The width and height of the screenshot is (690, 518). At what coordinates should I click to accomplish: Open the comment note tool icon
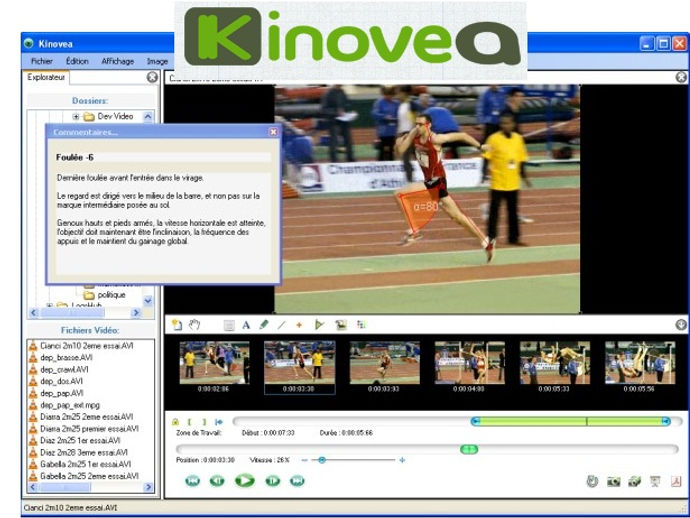click(x=229, y=325)
